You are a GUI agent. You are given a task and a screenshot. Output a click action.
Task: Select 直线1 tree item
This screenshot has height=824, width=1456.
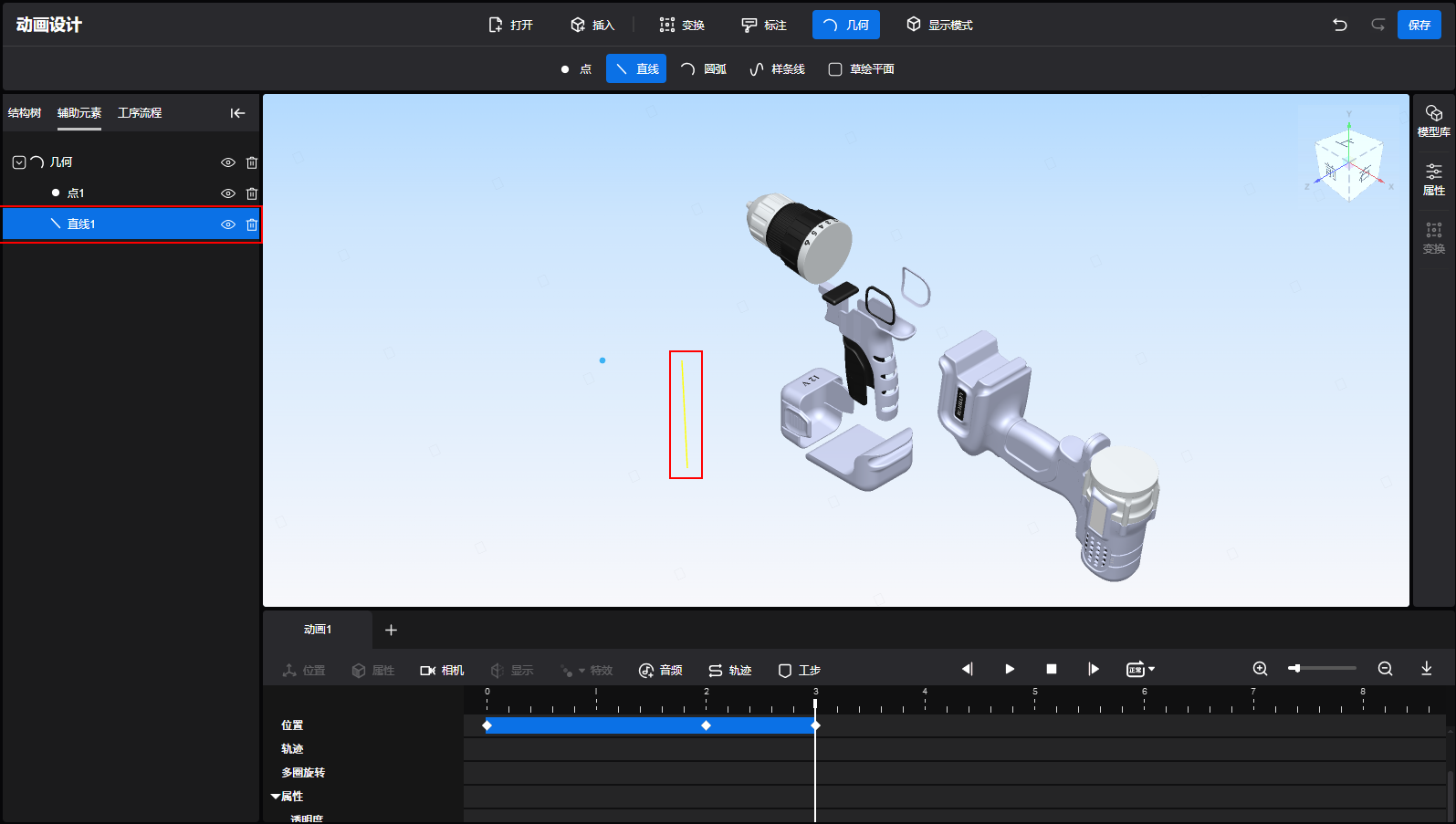click(x=131, y=224)
